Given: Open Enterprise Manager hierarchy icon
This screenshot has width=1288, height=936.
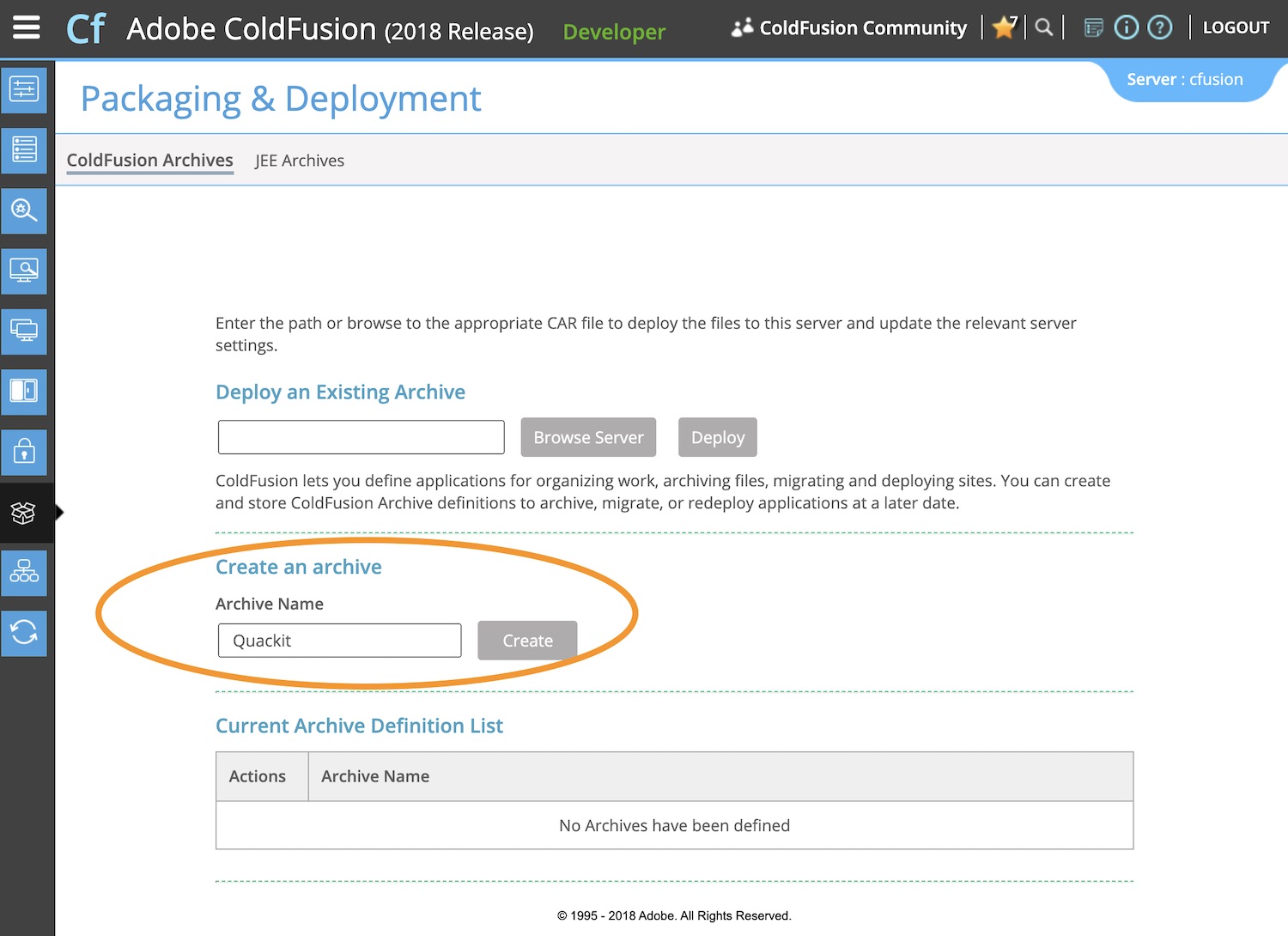Looking at the screenshot, I should (x=24, y=573).
